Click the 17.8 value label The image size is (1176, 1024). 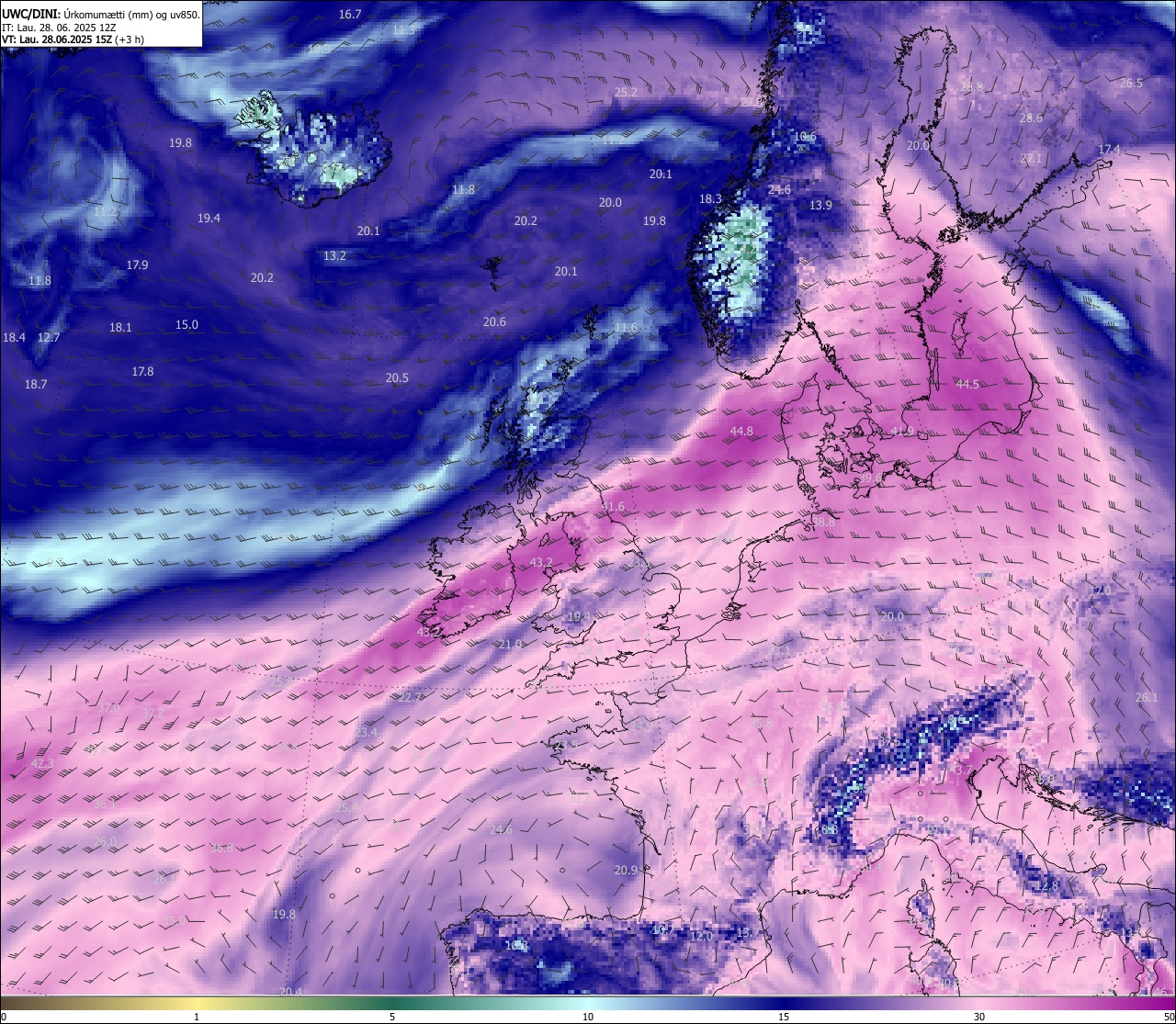click(142, 371)
